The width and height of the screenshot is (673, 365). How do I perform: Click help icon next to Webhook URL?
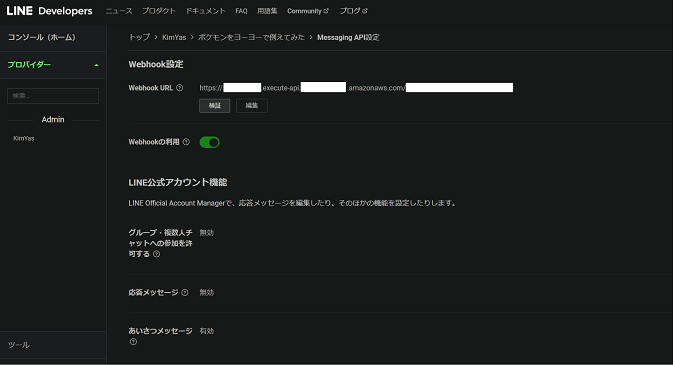click(179, 88)
